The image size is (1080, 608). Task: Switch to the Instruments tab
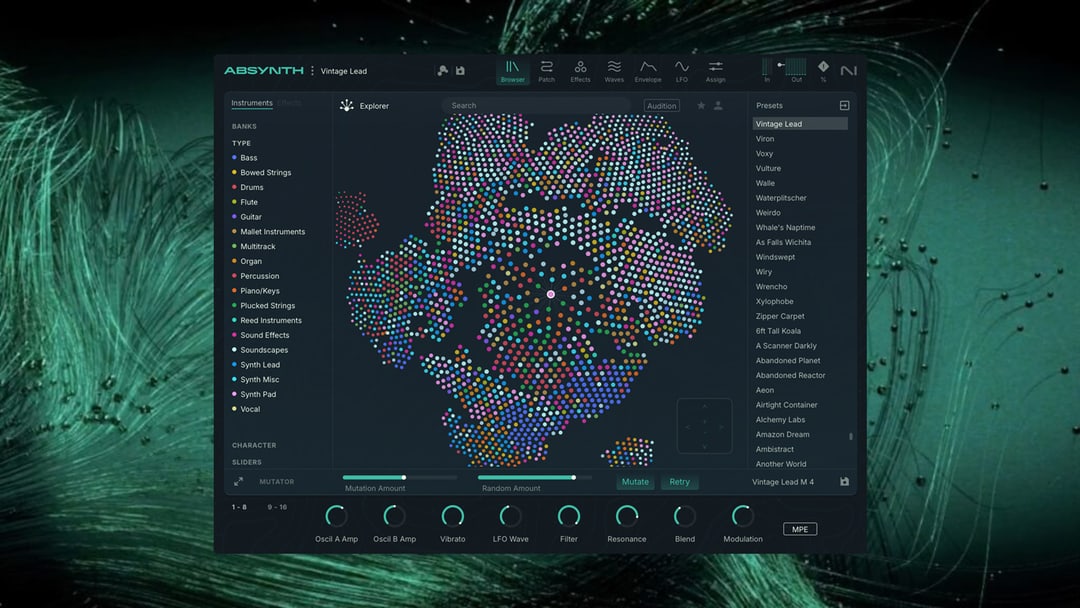[252, 103]
